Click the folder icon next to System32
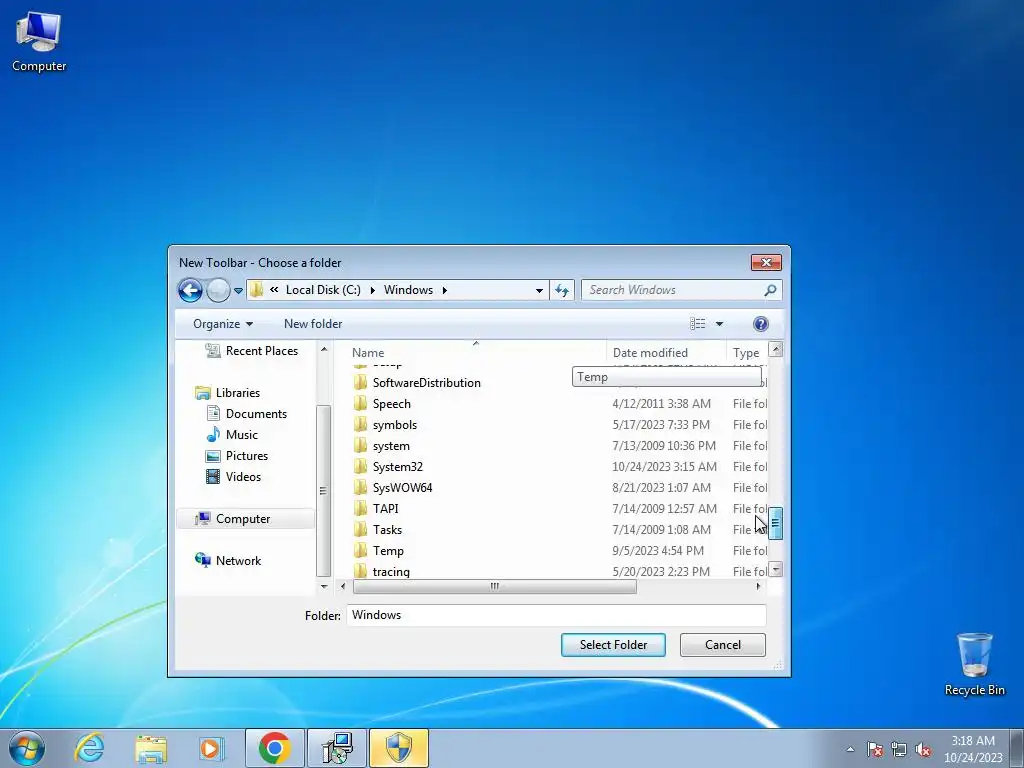This screenshot has height=768, width=1024. click(360, 466)
